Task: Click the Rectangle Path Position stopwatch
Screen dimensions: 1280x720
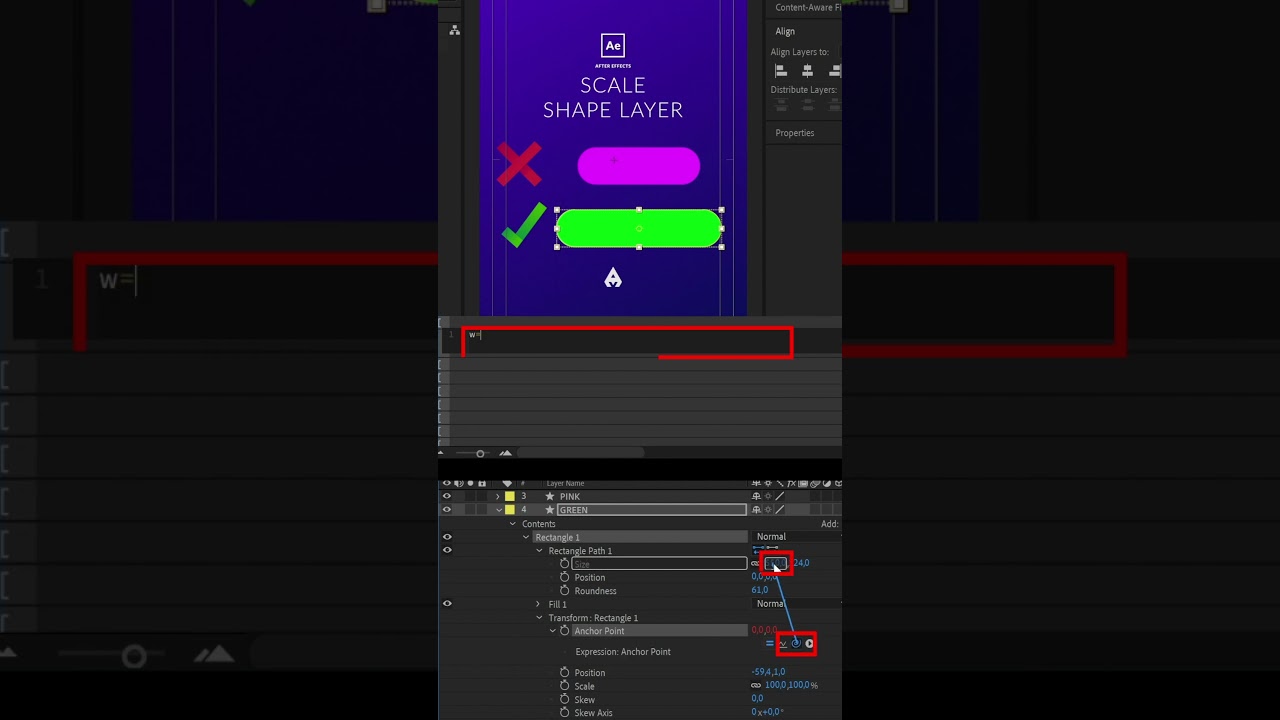Action: tap(564, 577)
